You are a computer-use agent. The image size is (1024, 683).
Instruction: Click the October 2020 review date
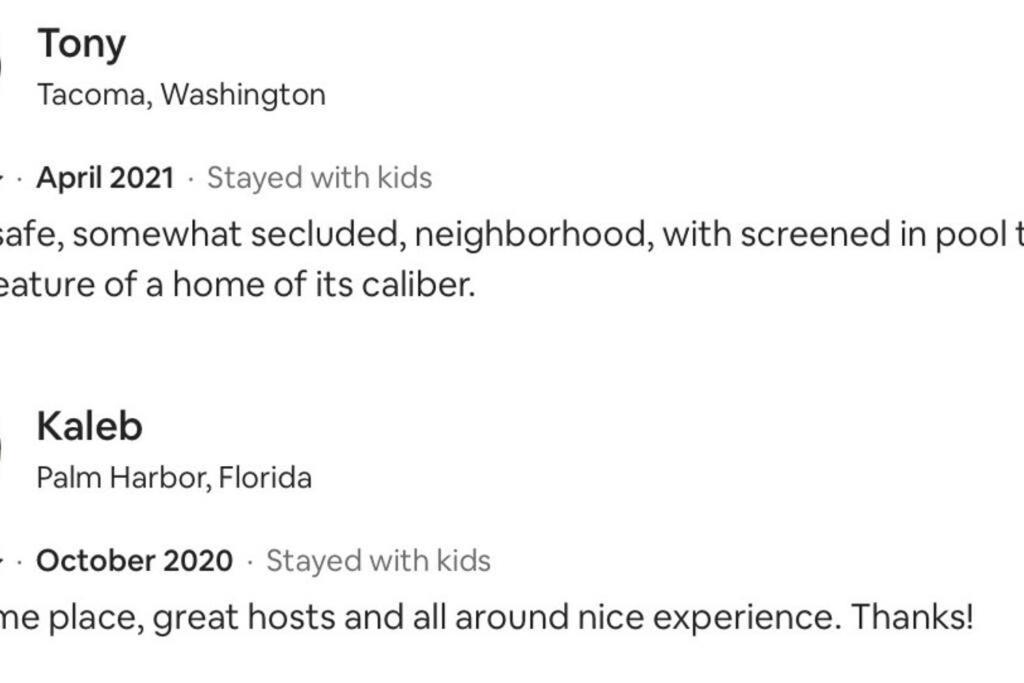135,561
